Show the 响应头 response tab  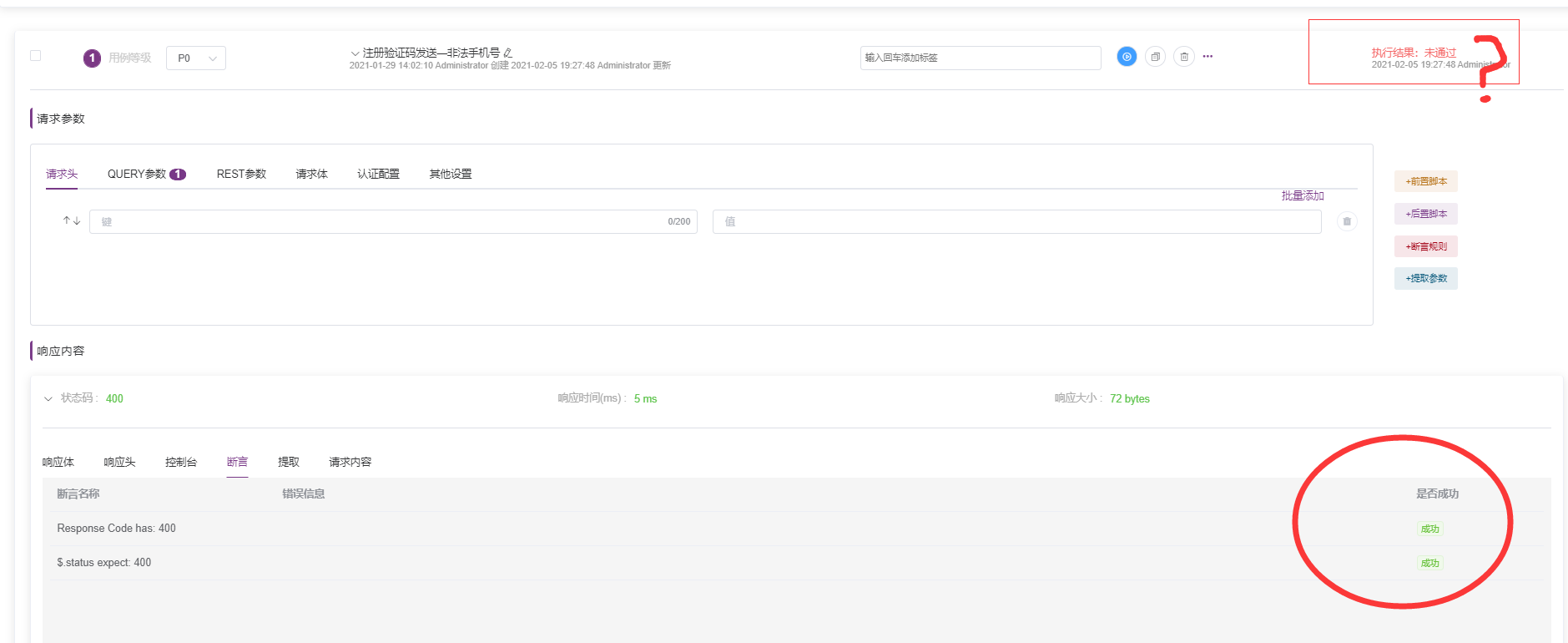click(119, 462)
